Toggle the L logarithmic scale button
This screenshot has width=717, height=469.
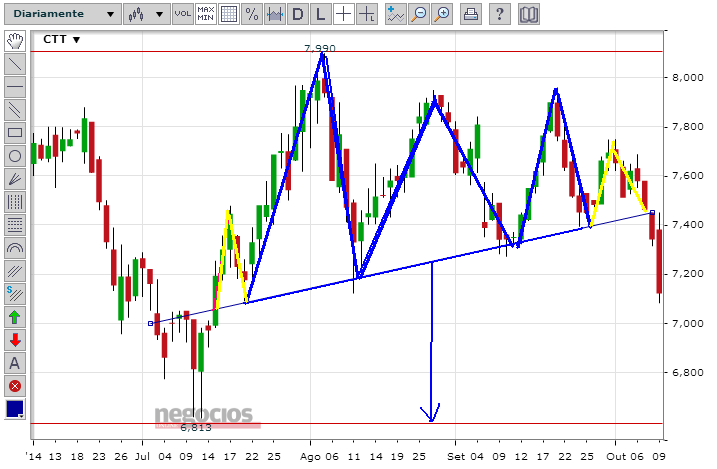click(x=321, y=14)
